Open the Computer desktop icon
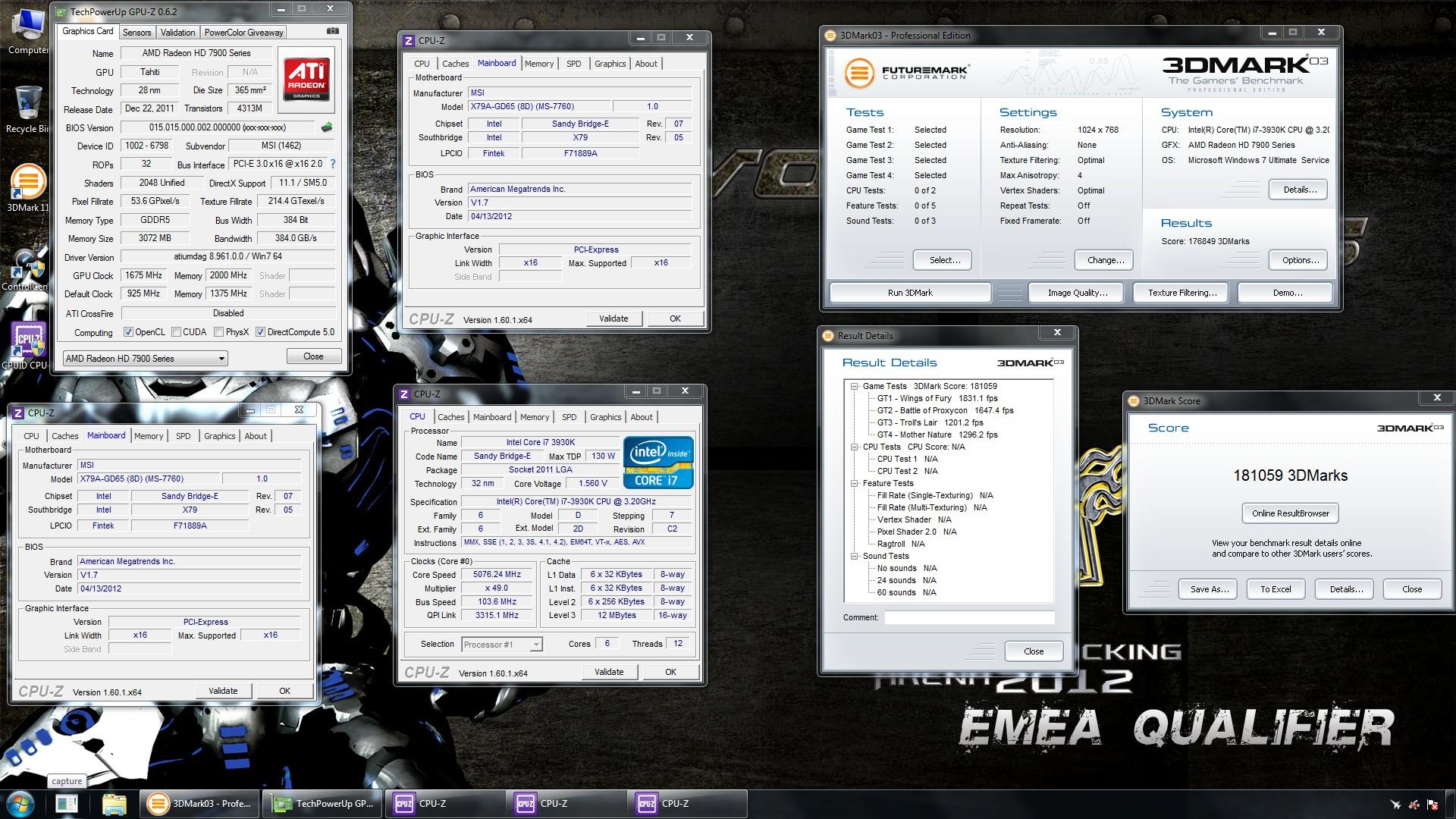The height and width of the screenshot is (819, 1456). click(28, 32)
